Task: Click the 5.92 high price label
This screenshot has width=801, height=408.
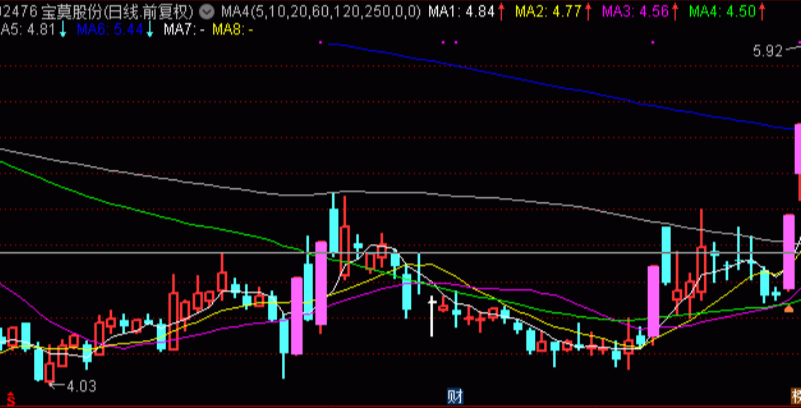Action: [767, 51]
